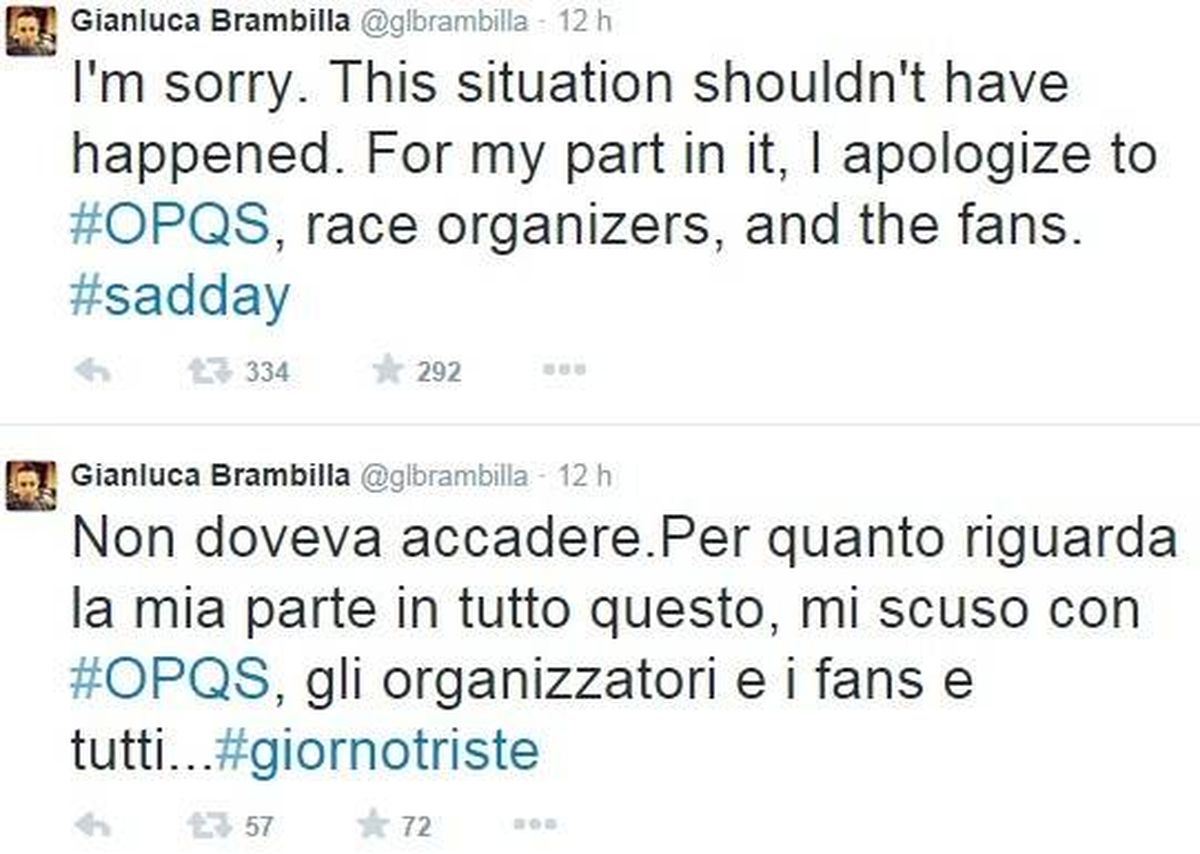1200x854 pixels.
Task: Retweet the Italian apology tweet
Action: (x=205, y=826)
